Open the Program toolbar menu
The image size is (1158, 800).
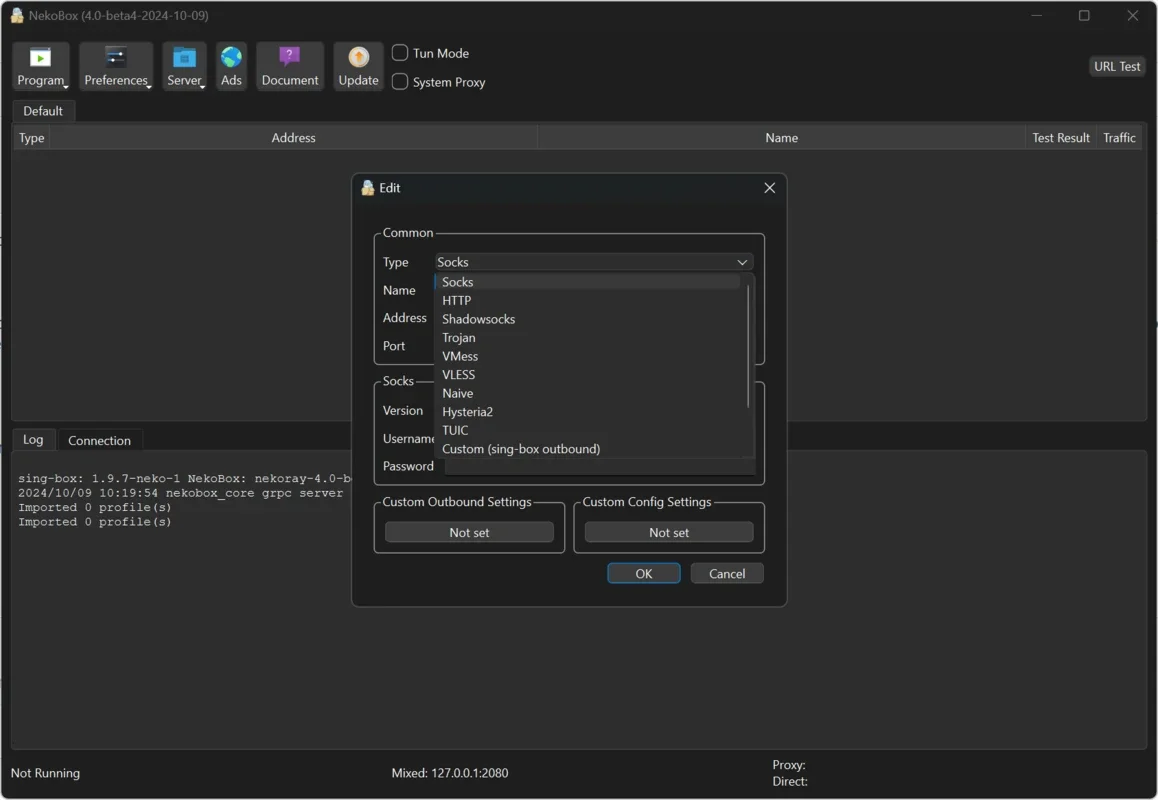coord(41,66)
